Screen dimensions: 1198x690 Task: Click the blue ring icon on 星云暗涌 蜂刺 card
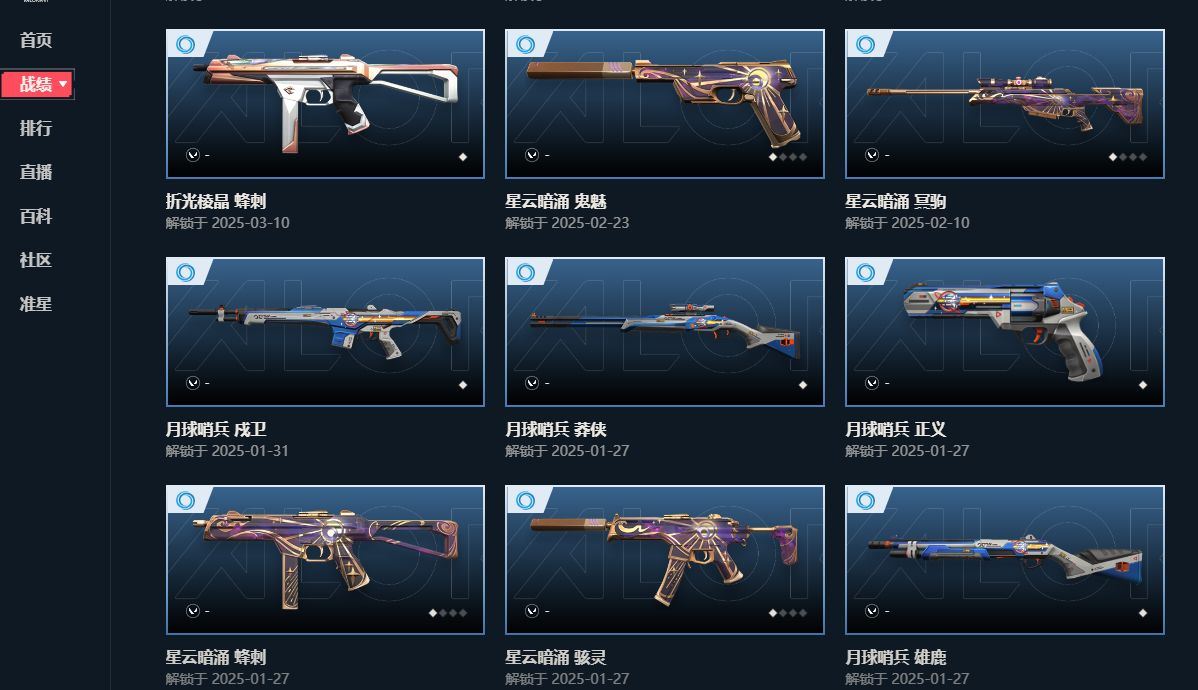click(x=186, y=500)
